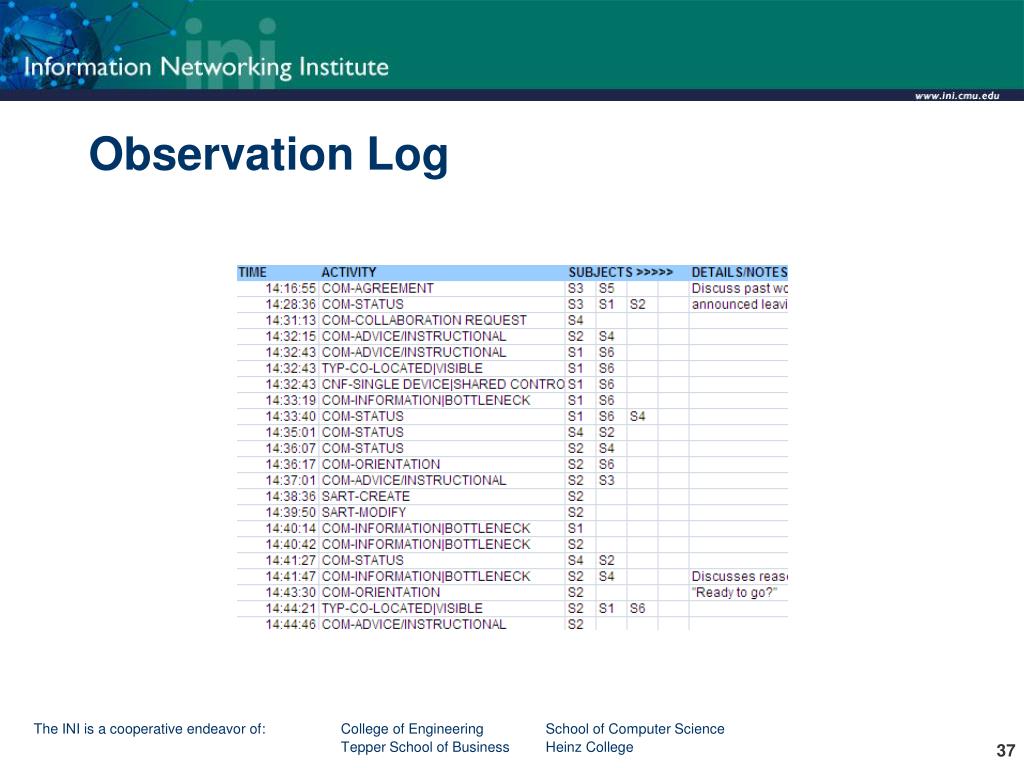The image size is (1024, 768).
Task: Select the "Discuss past wo" note cell
Action: point(739,289)
